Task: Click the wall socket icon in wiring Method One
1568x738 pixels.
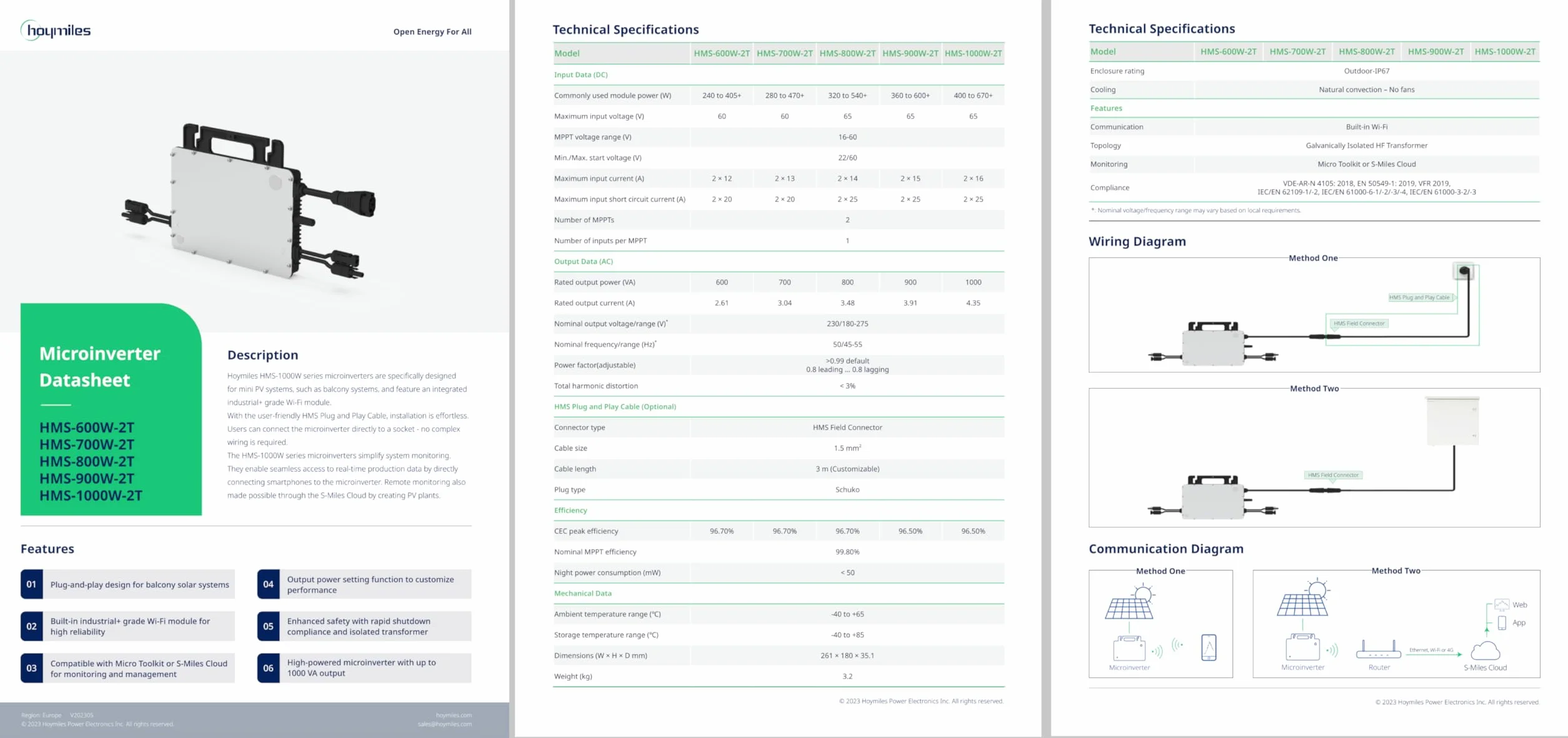Action: tap(1464, 271)
